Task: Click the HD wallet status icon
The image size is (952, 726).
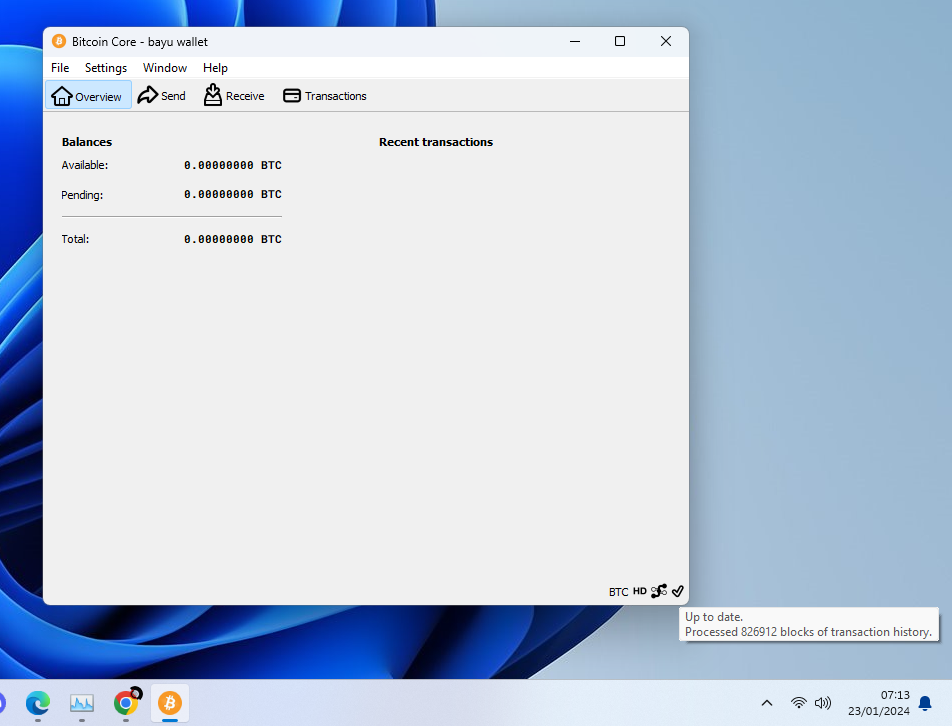Action: (x=639, y=591)
